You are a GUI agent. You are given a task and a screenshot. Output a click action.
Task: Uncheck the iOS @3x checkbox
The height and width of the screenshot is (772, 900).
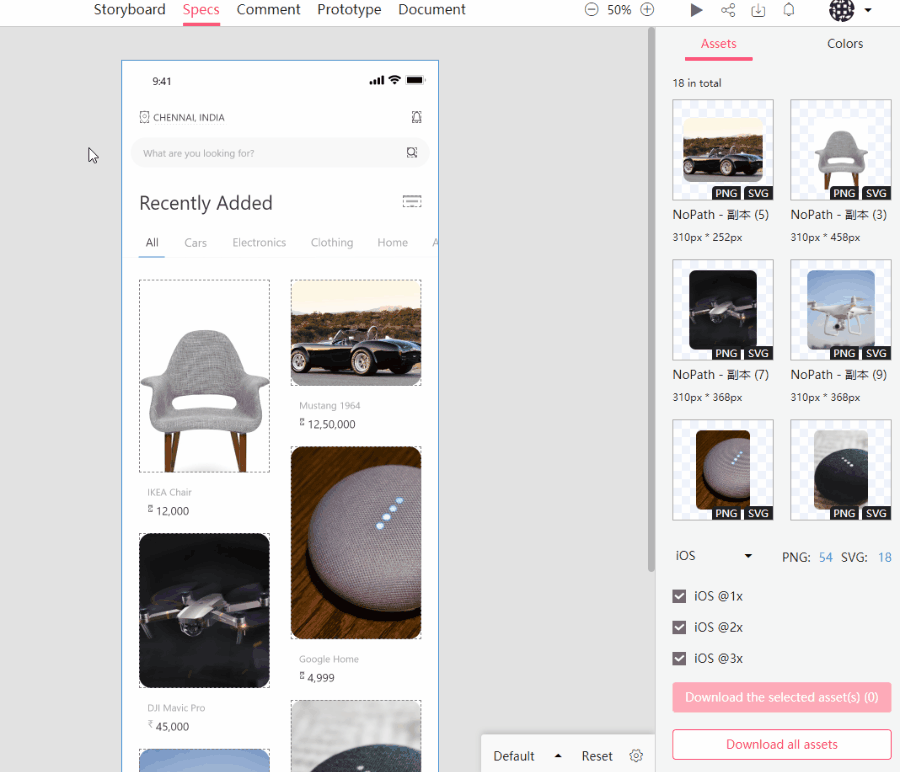pyautogui.click(x=679, y=658)
